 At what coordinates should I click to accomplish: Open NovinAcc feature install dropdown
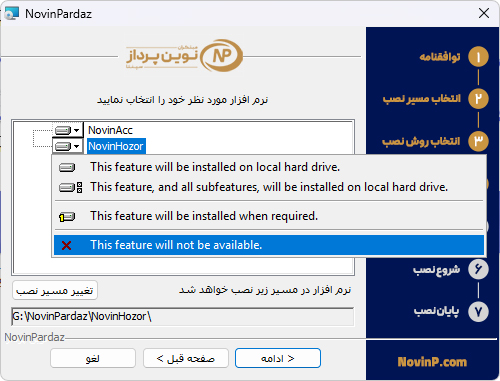click(68, 130)
